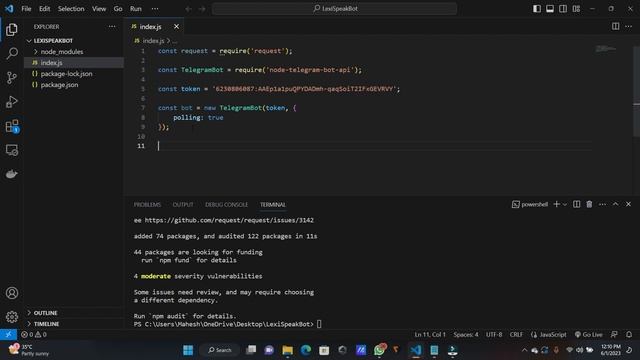Close the terminal panel
Screen dimensions: 640x360
coord(629,204)
